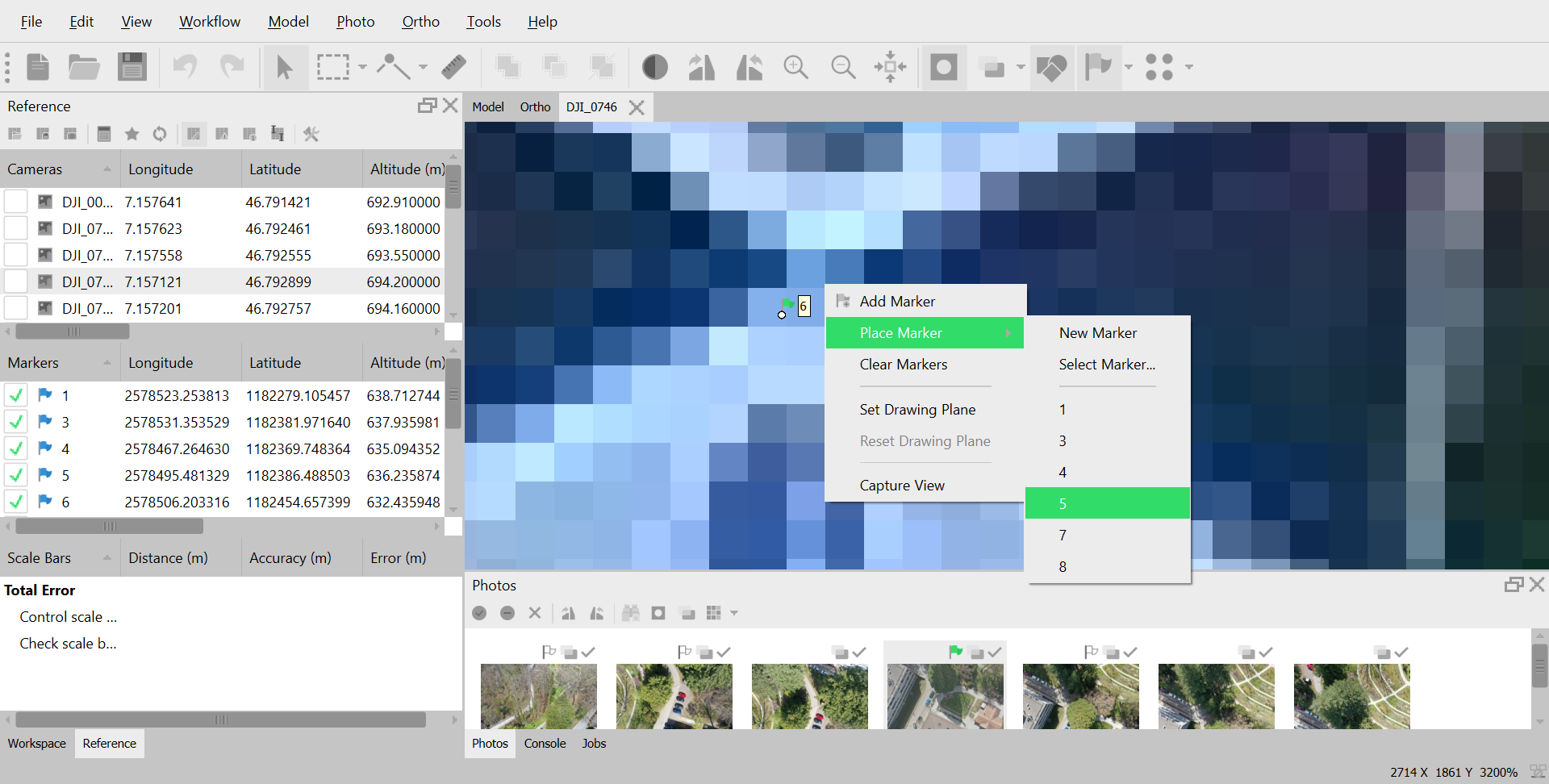Click the Redo arrow icon
1549x784 pixels.
(232, 67)
